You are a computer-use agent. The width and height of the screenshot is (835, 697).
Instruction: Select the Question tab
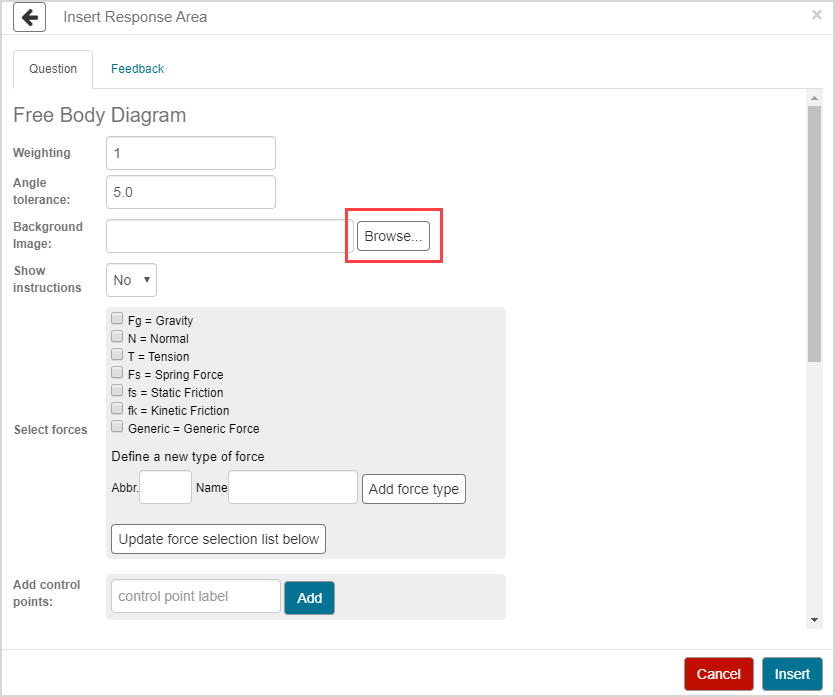click(53, 69)
